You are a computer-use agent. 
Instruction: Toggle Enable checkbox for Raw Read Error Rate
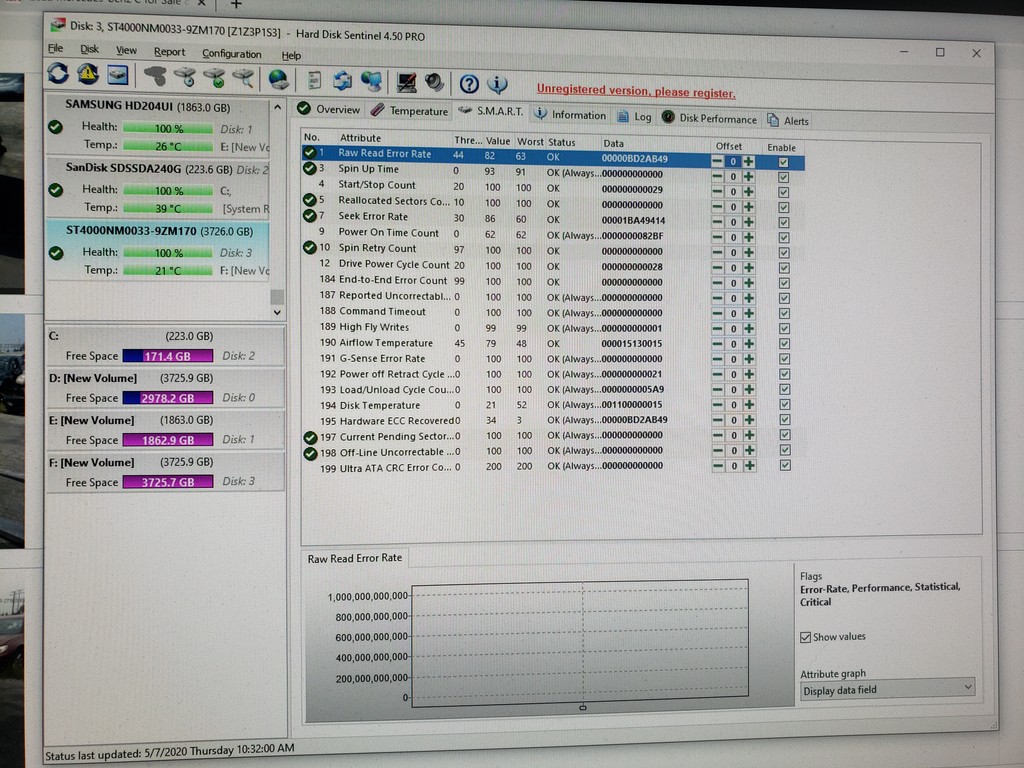[783, 162]
